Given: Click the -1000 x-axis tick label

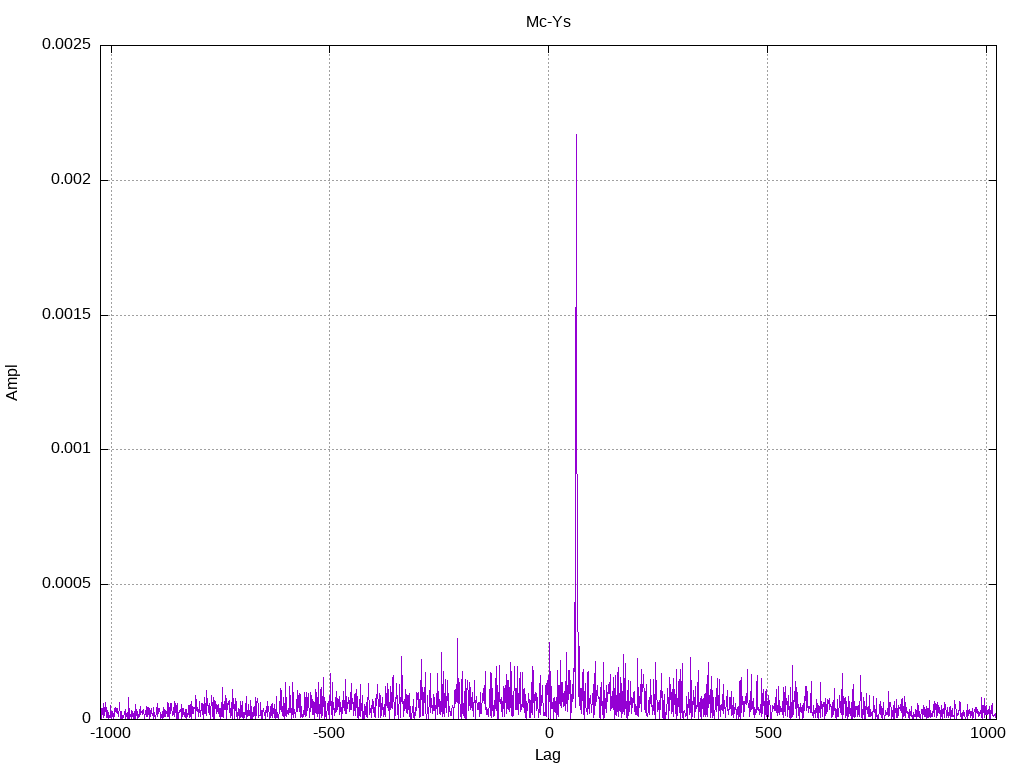Looking at the screenshot, I should (110, 733).
